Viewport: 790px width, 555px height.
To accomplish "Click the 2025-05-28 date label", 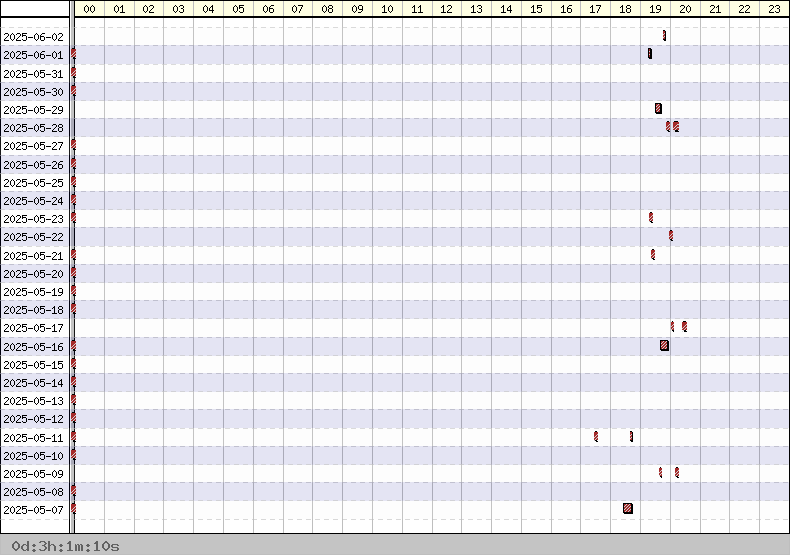I will [x=34, y=128].
